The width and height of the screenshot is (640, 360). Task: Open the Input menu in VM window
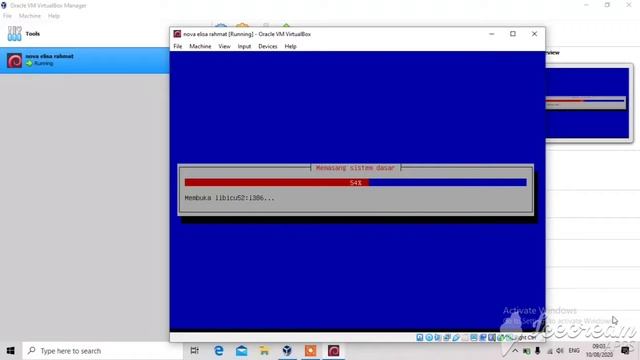pos(244,47)
